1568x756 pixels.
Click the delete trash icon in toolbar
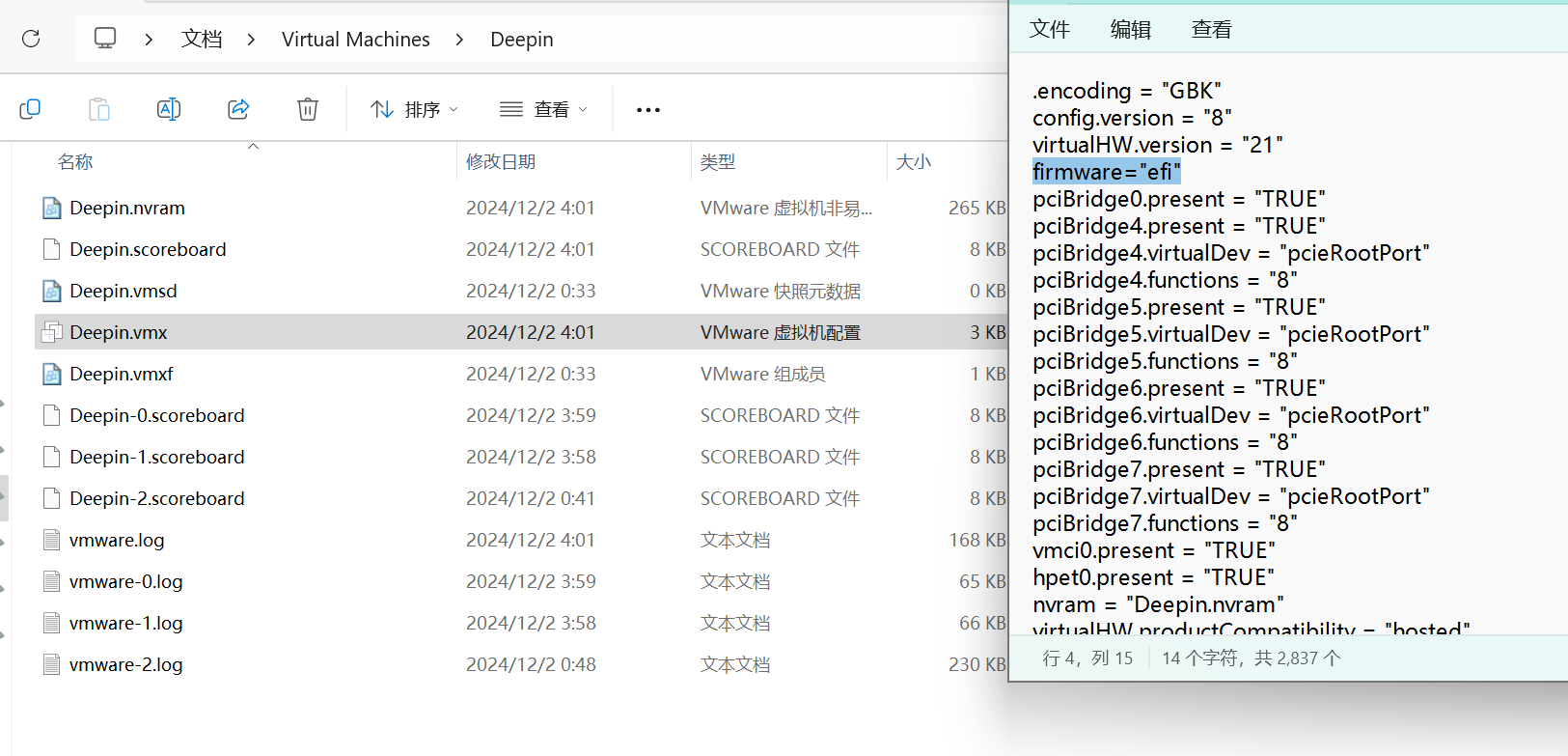tap(308, 109)
